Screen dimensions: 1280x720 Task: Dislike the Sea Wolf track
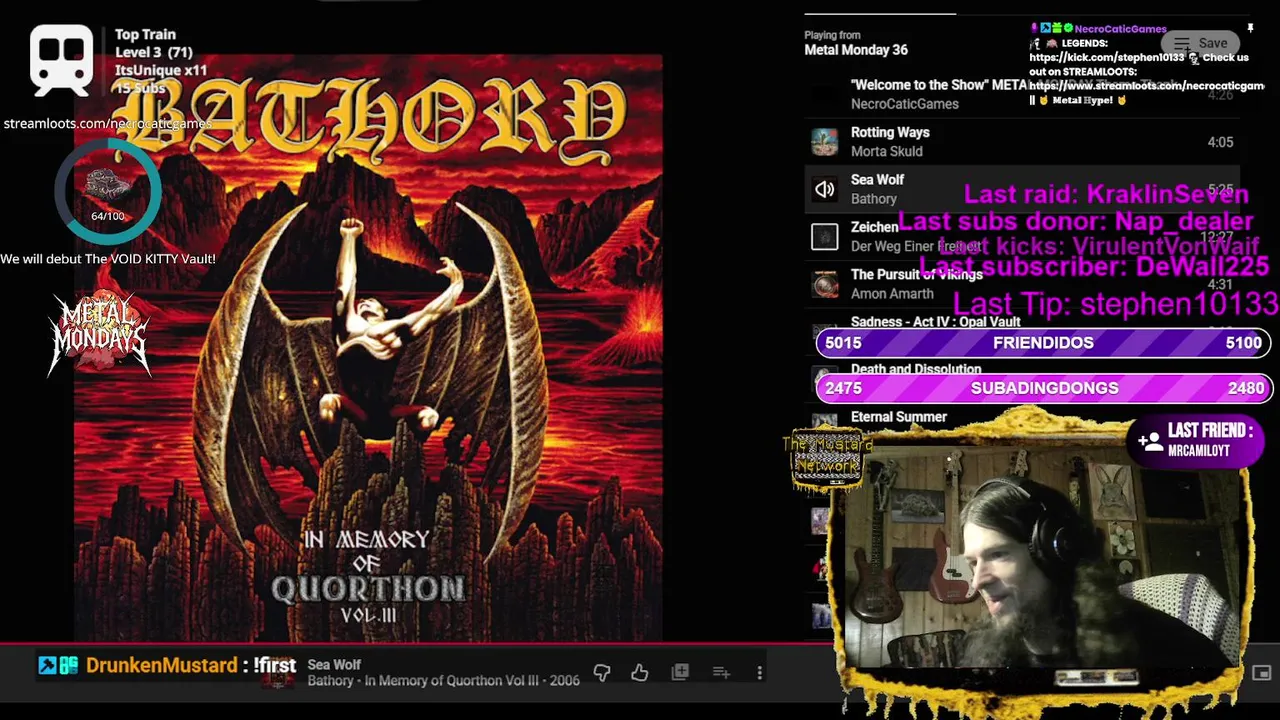[602, 673]
